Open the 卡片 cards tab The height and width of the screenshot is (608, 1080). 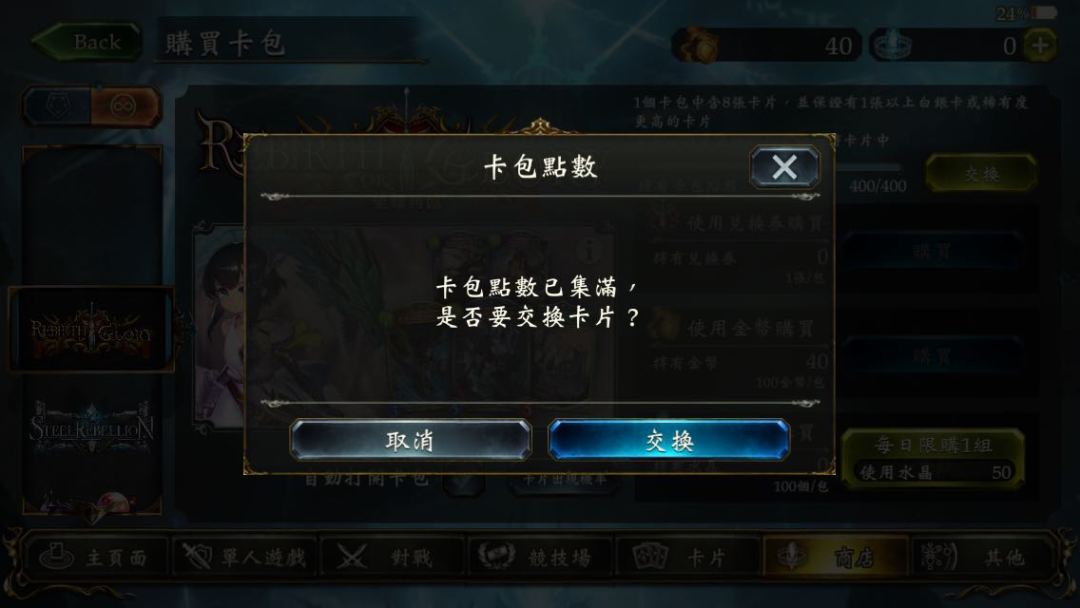[687, 556]
